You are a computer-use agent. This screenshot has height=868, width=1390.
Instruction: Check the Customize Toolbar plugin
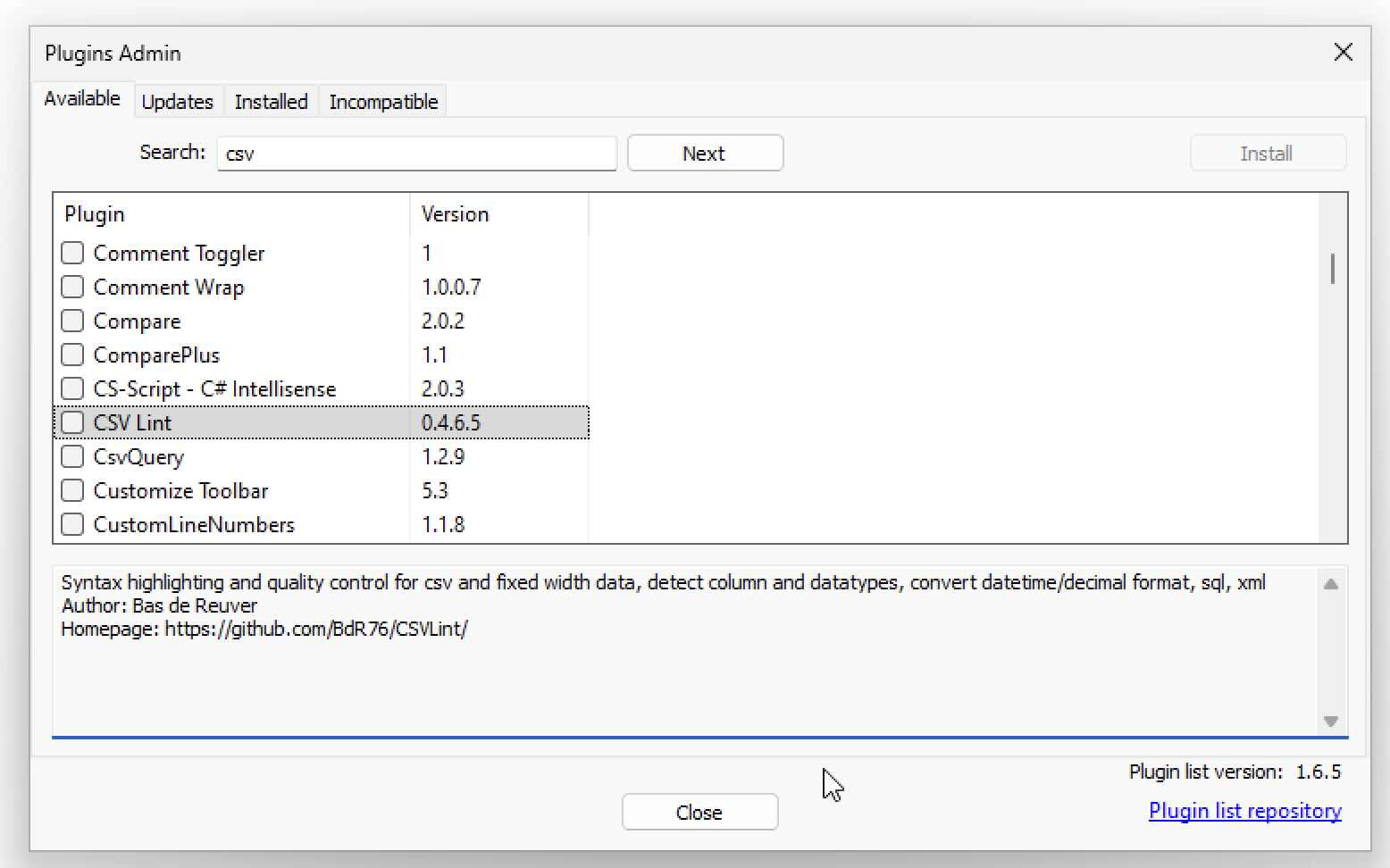tap(72, 490)
